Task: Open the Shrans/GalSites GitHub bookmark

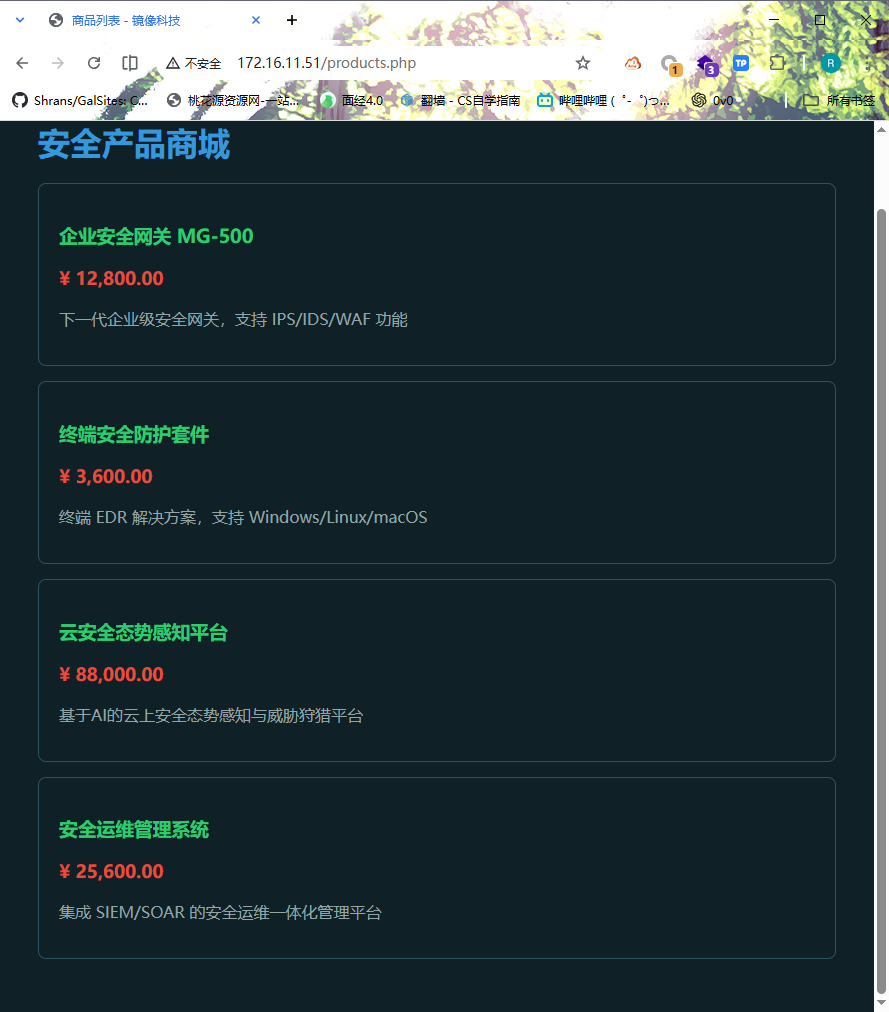Action: (x=80, y=100)
